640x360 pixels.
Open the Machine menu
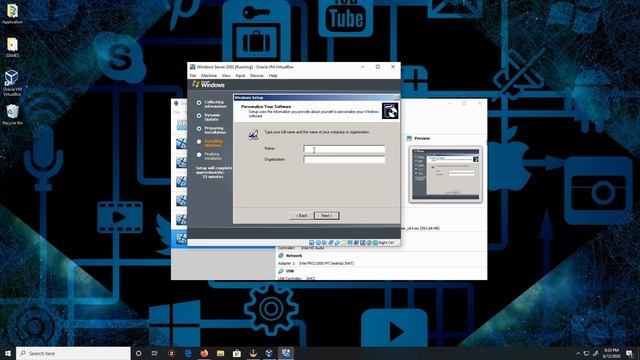209,76
